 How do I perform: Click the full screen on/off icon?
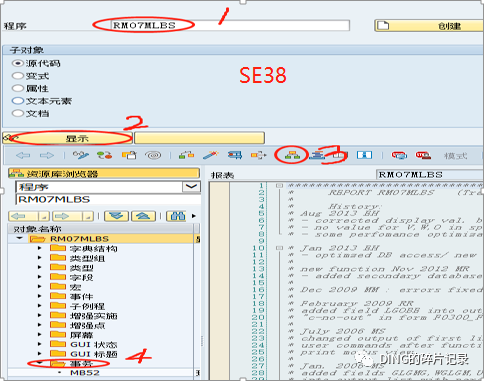364,155
